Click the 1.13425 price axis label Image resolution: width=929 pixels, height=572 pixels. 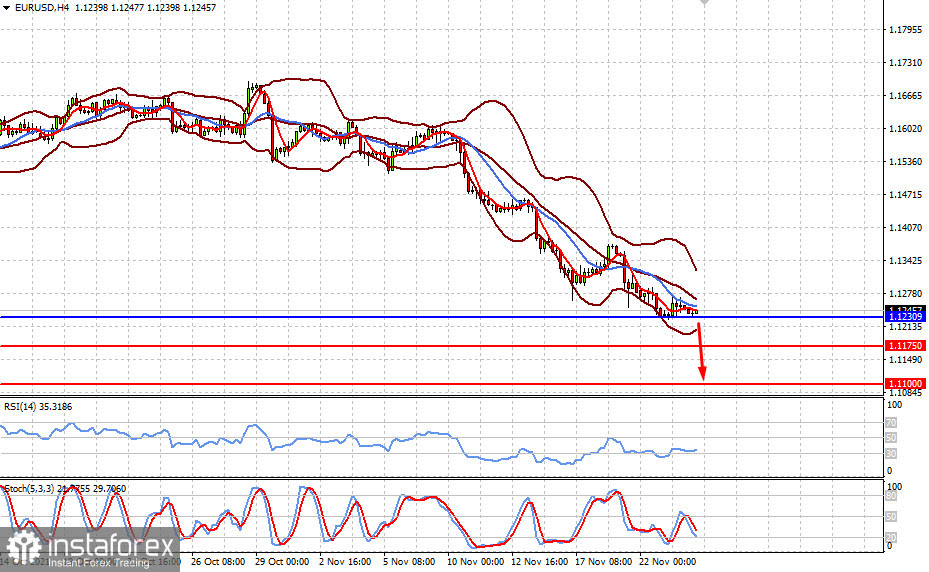click(x=905, y=261)
